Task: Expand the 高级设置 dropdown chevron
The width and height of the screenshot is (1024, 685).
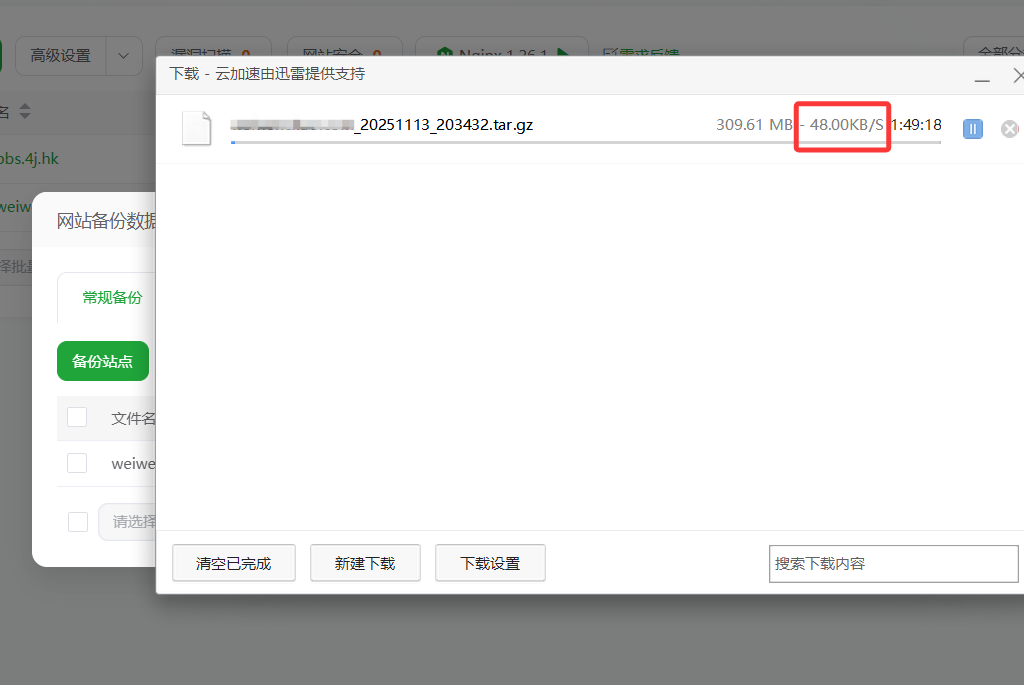Action: 124,56
